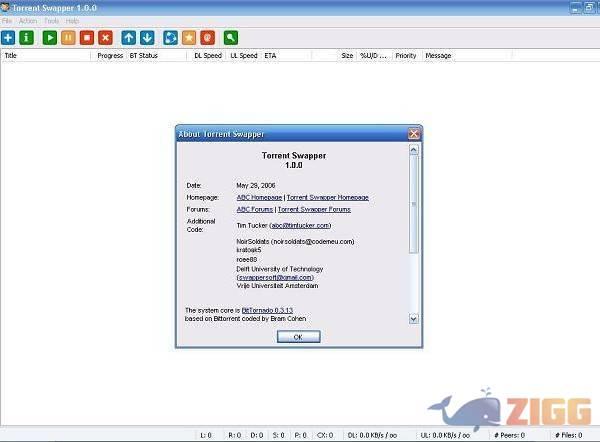600x442 pixels.
Task: Pause torrent using orange pause icon
Action: [68, 37]
